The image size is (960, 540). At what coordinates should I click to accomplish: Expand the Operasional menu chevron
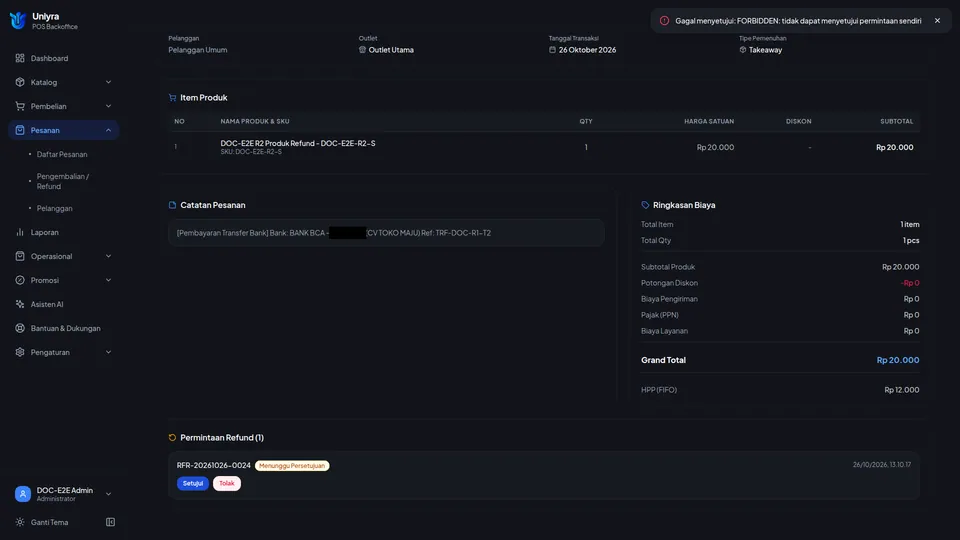[108, 256]
